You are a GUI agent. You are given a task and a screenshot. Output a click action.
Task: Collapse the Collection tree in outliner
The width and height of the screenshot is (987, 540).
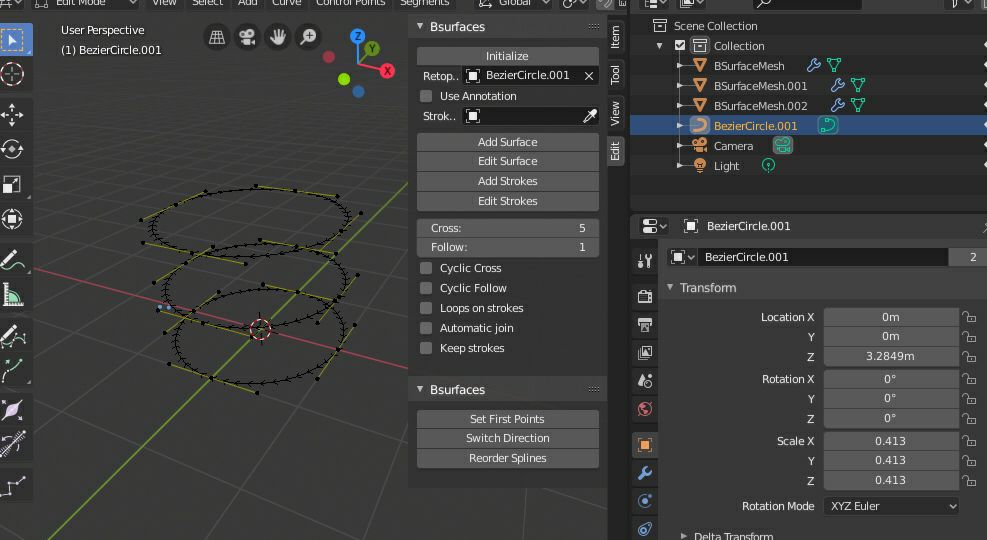tap(660, 45)
